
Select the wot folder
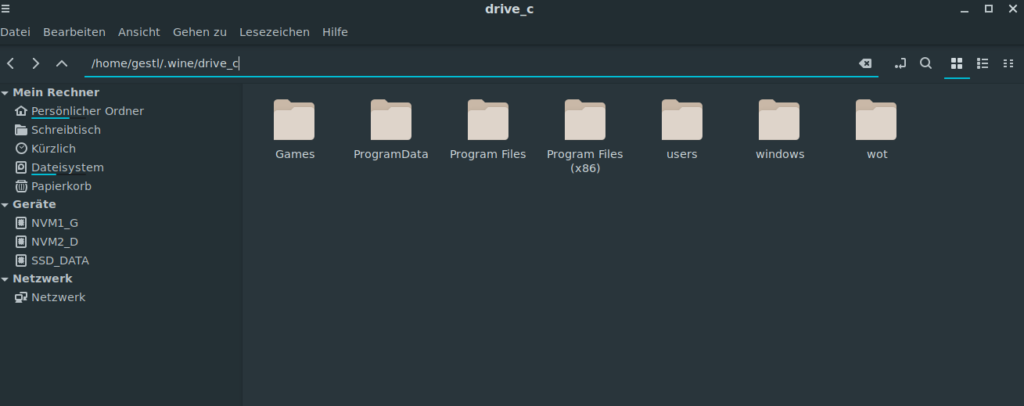point(876,120)
